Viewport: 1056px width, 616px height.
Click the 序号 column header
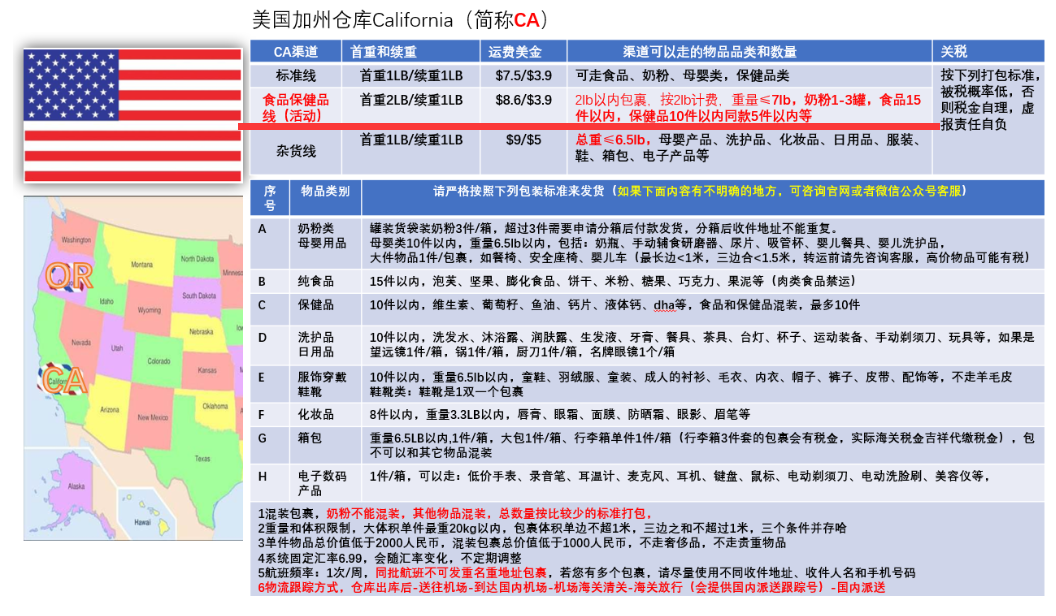(269, 198)
